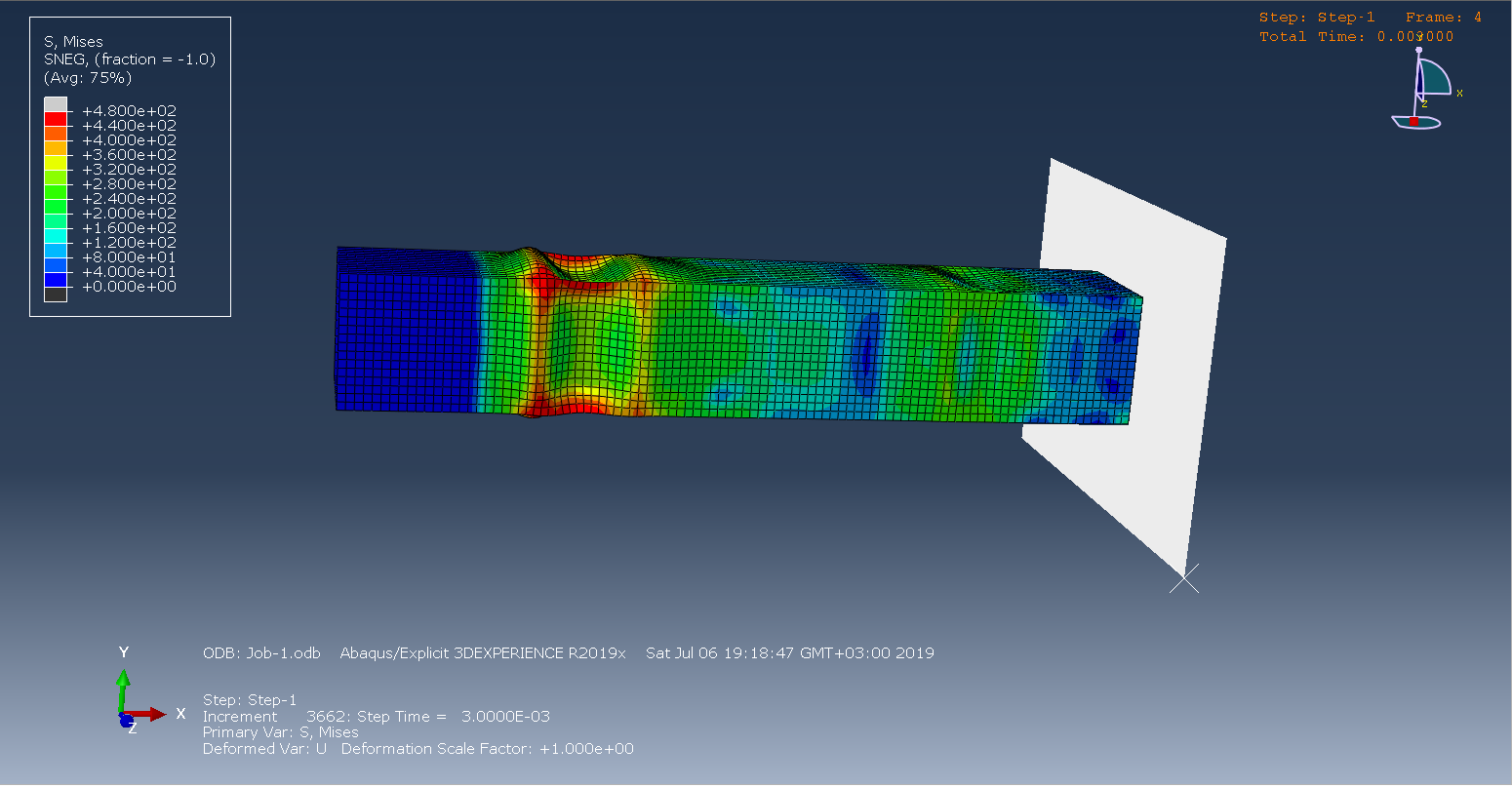This screenshot has width=1512, height=787.
Task: Click the legend value +1.200e+02
Action: coord(129,243)
